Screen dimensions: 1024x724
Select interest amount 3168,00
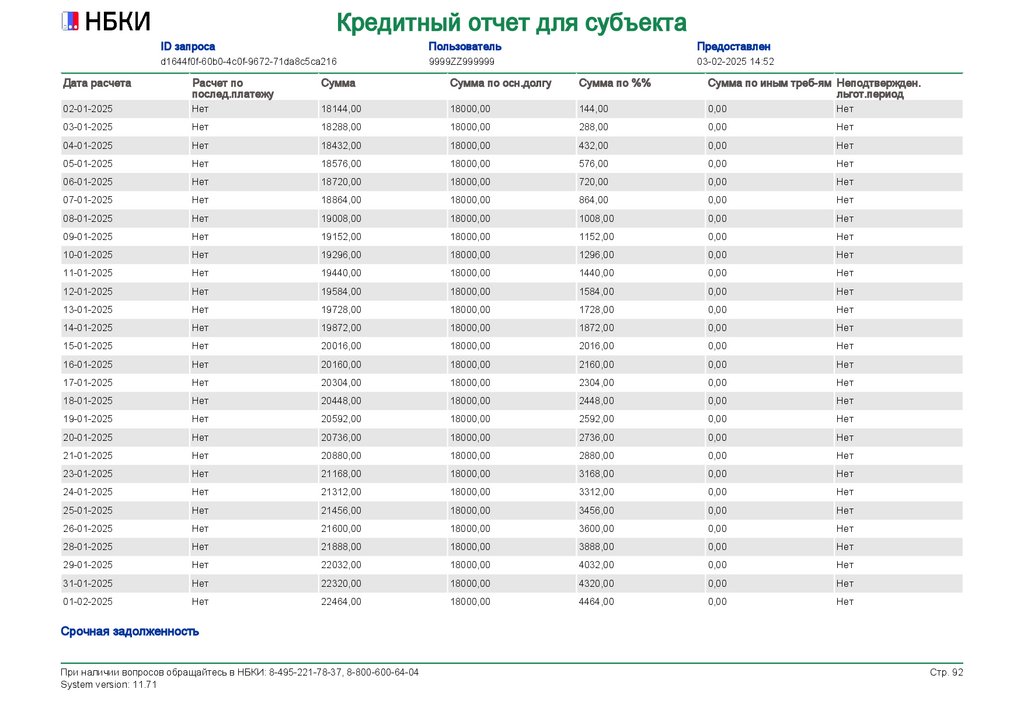[596, 474]
